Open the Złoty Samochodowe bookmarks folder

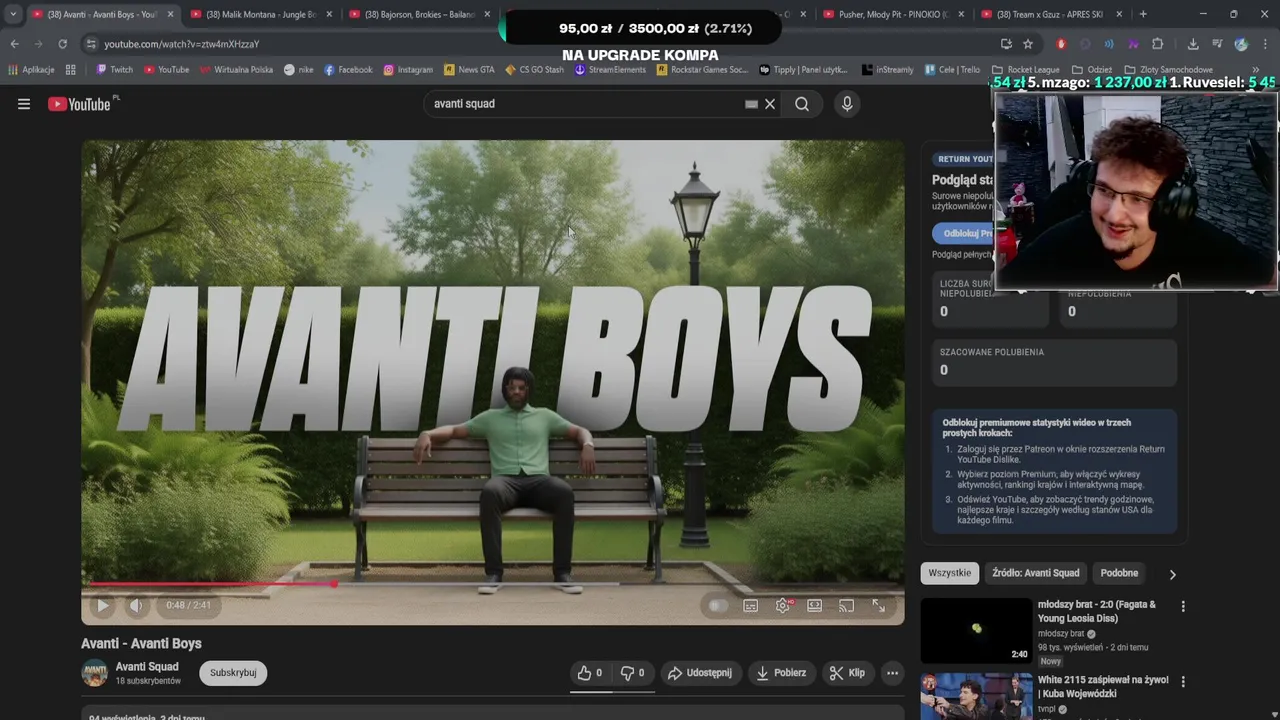[x=1170, y=70]
